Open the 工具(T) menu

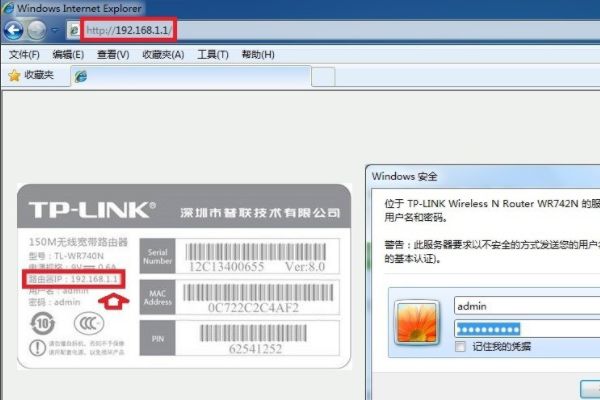point(213,54)
